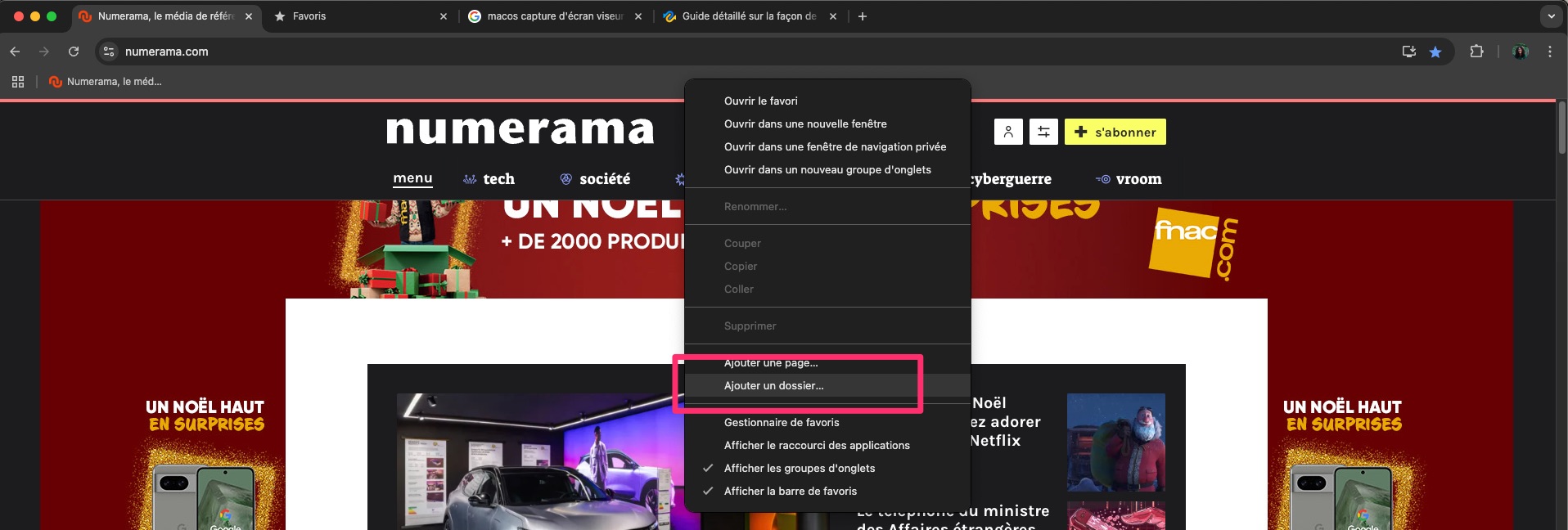The width and height of the screenshot is (1568, 530).
Task: Click the Fnac.com logo in banner
Action: coord(1193,245)
